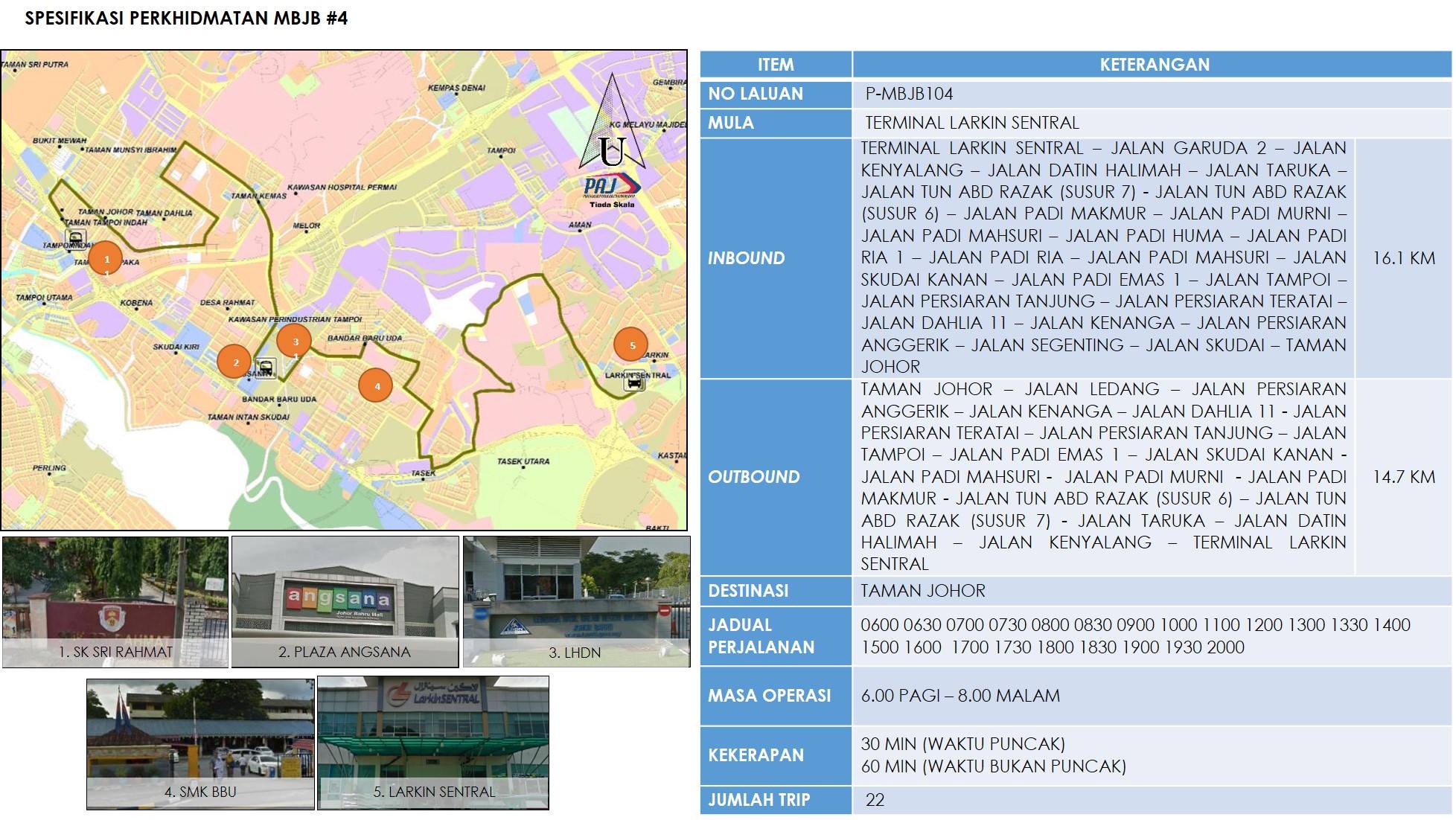
Task: Click orange map marker number 4
Action: (376, 385)
